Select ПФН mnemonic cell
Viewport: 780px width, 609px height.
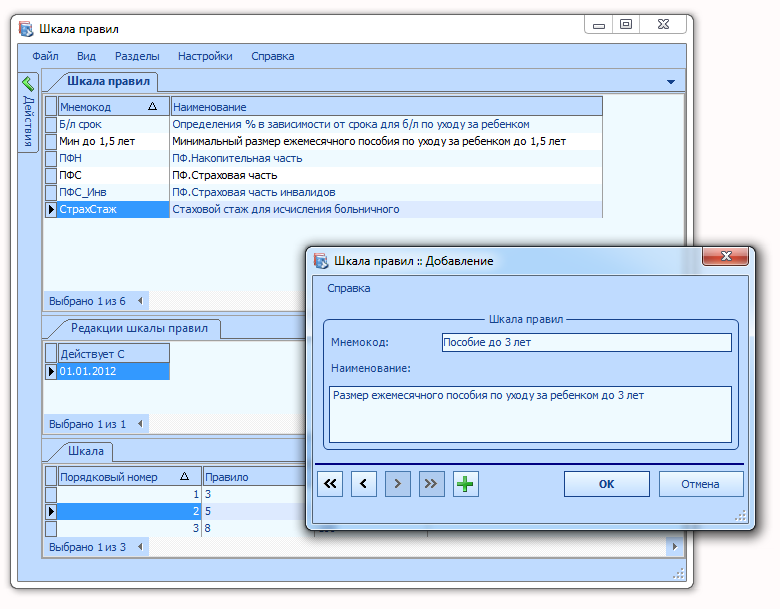coord(113,158)
